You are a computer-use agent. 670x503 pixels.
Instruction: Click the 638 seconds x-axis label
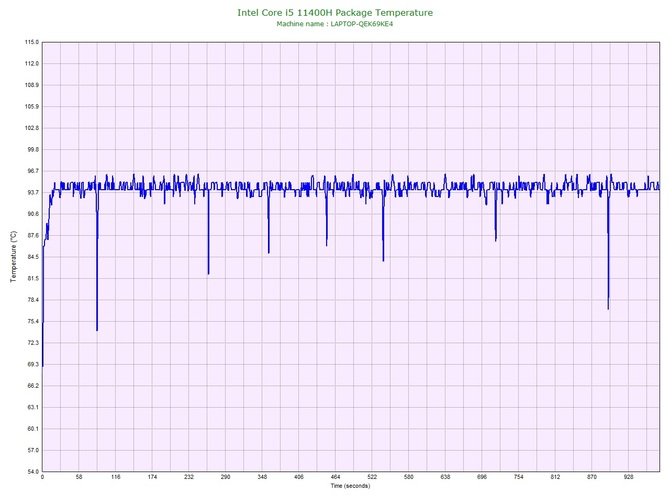tap(446, 477)
